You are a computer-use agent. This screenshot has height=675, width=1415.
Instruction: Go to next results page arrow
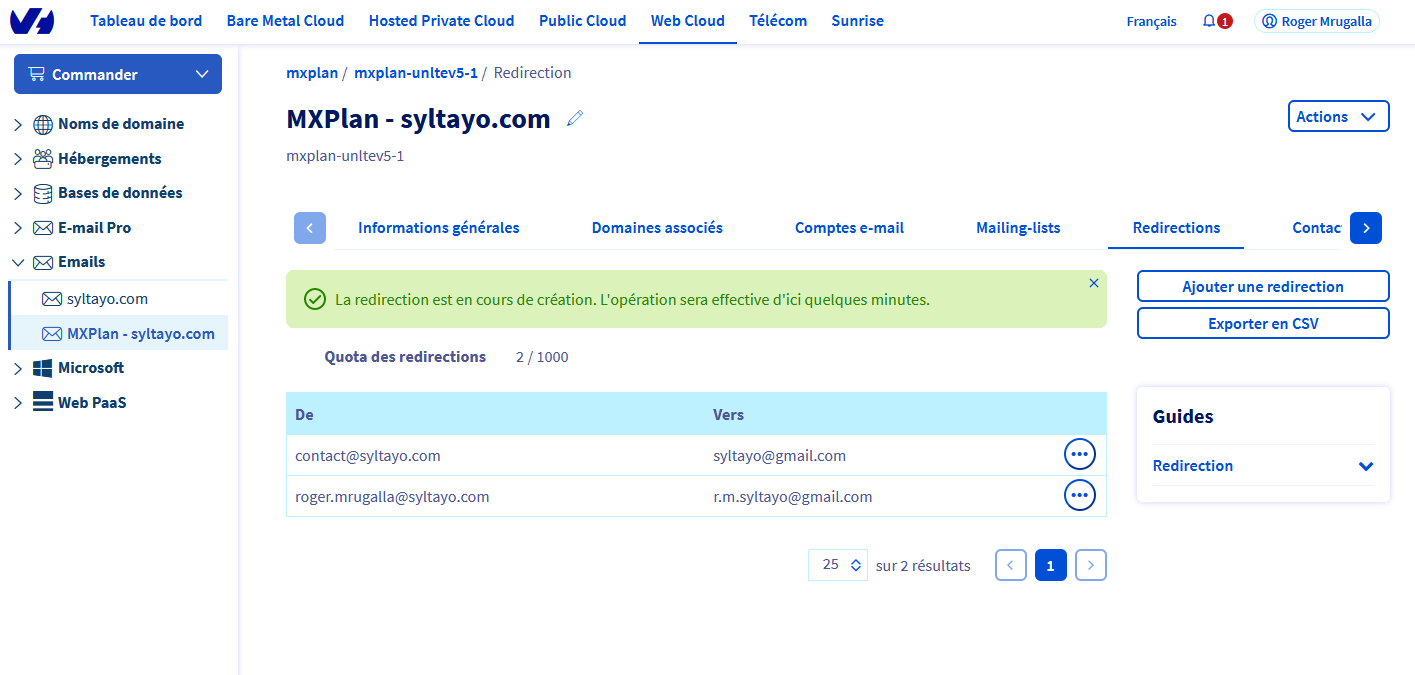pos(1090,565)
